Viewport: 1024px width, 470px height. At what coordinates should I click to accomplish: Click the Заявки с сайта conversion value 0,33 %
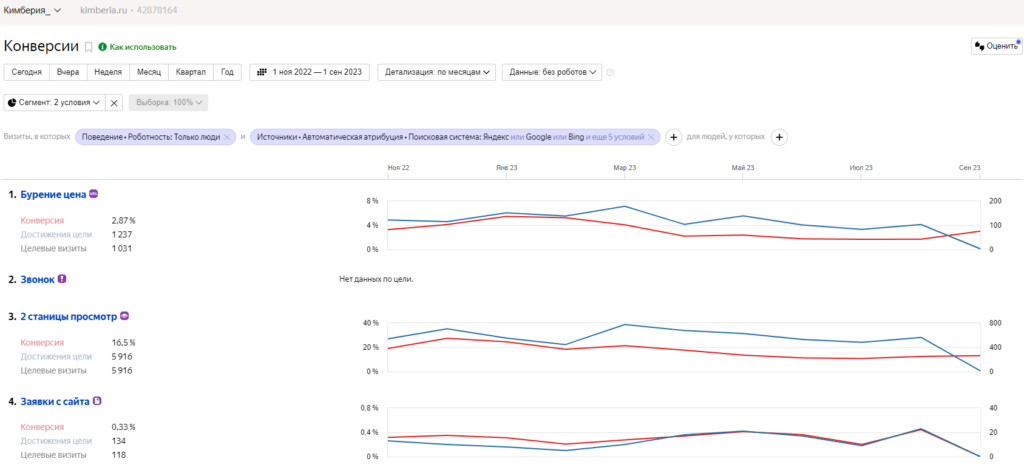124,428
